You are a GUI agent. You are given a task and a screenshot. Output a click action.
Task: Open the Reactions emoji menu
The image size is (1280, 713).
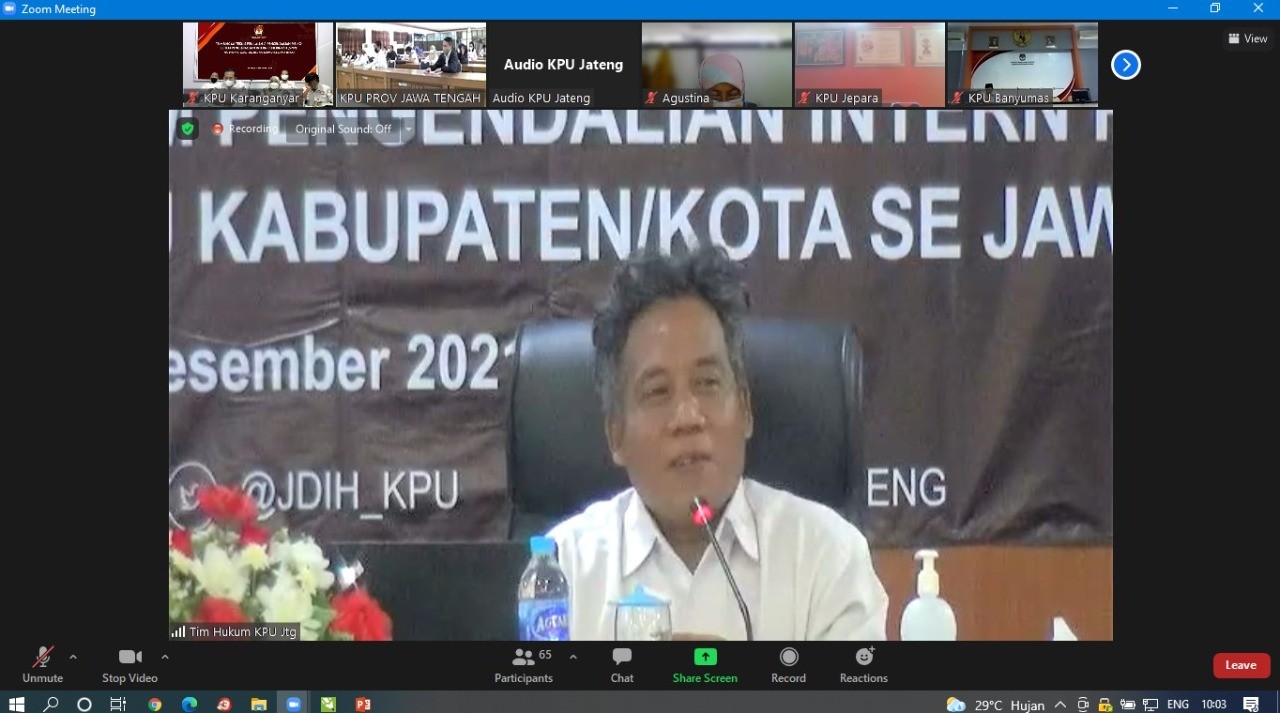point(864,658)
